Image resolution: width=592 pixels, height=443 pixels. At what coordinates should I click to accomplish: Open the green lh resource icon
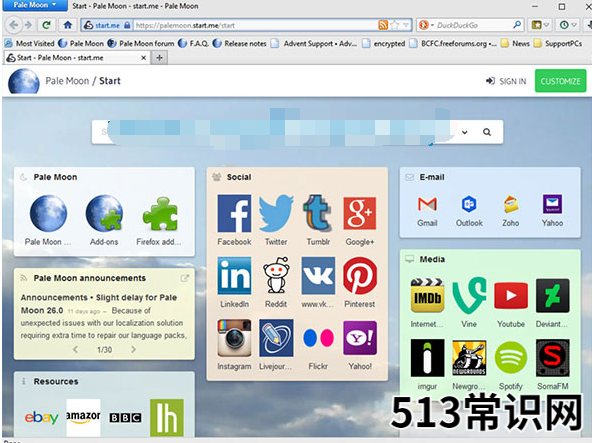[166, 418]
